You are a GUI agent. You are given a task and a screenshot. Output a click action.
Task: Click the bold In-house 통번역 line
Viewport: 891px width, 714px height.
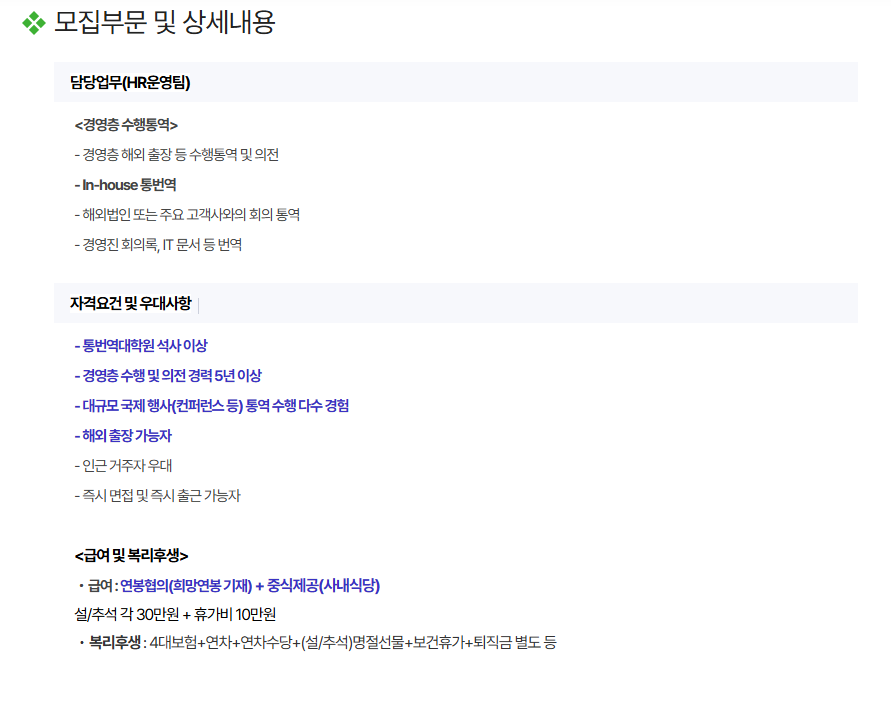click(x=126, y=185)
